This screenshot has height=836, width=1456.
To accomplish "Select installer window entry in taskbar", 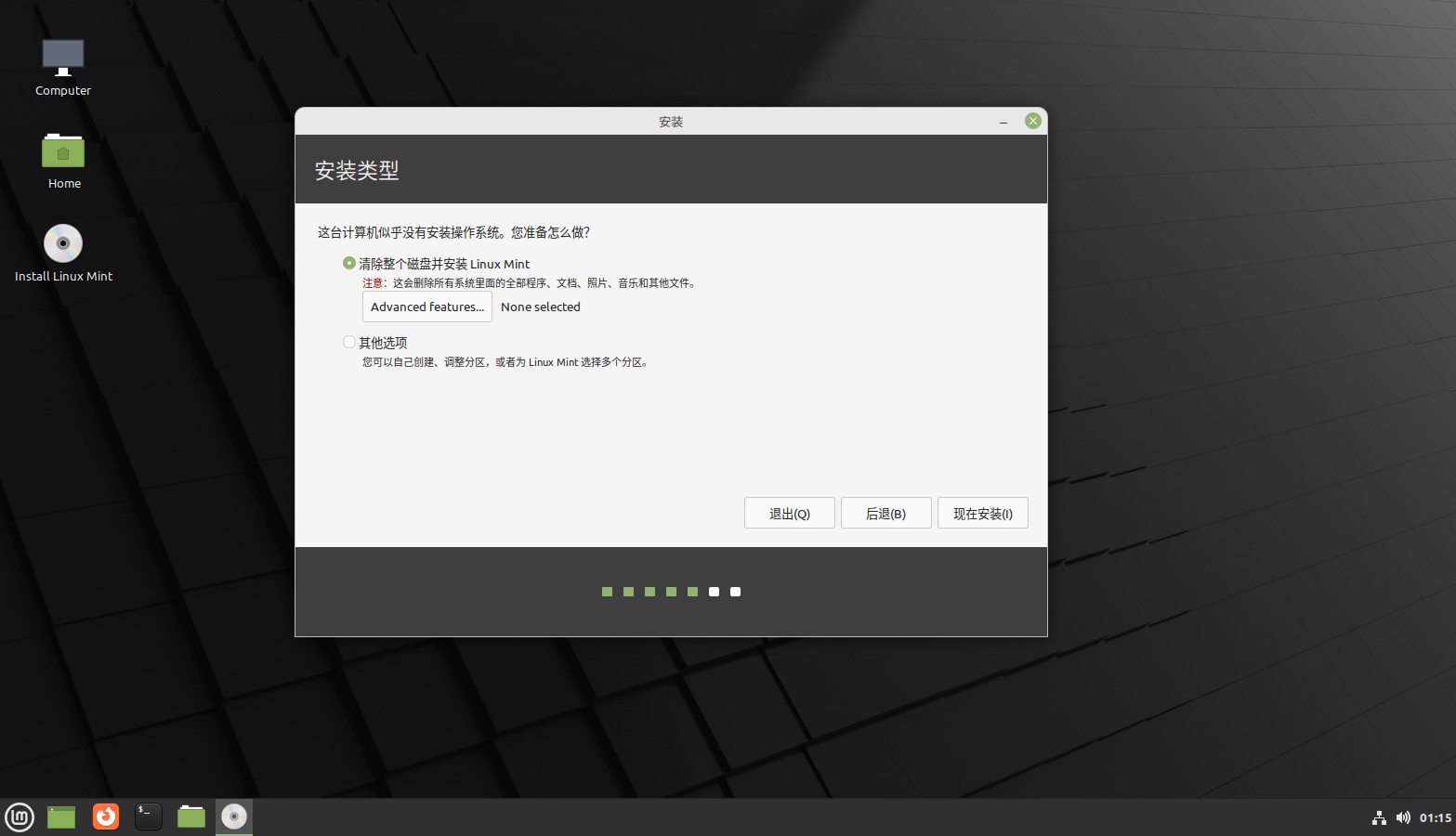I will 234,816.
